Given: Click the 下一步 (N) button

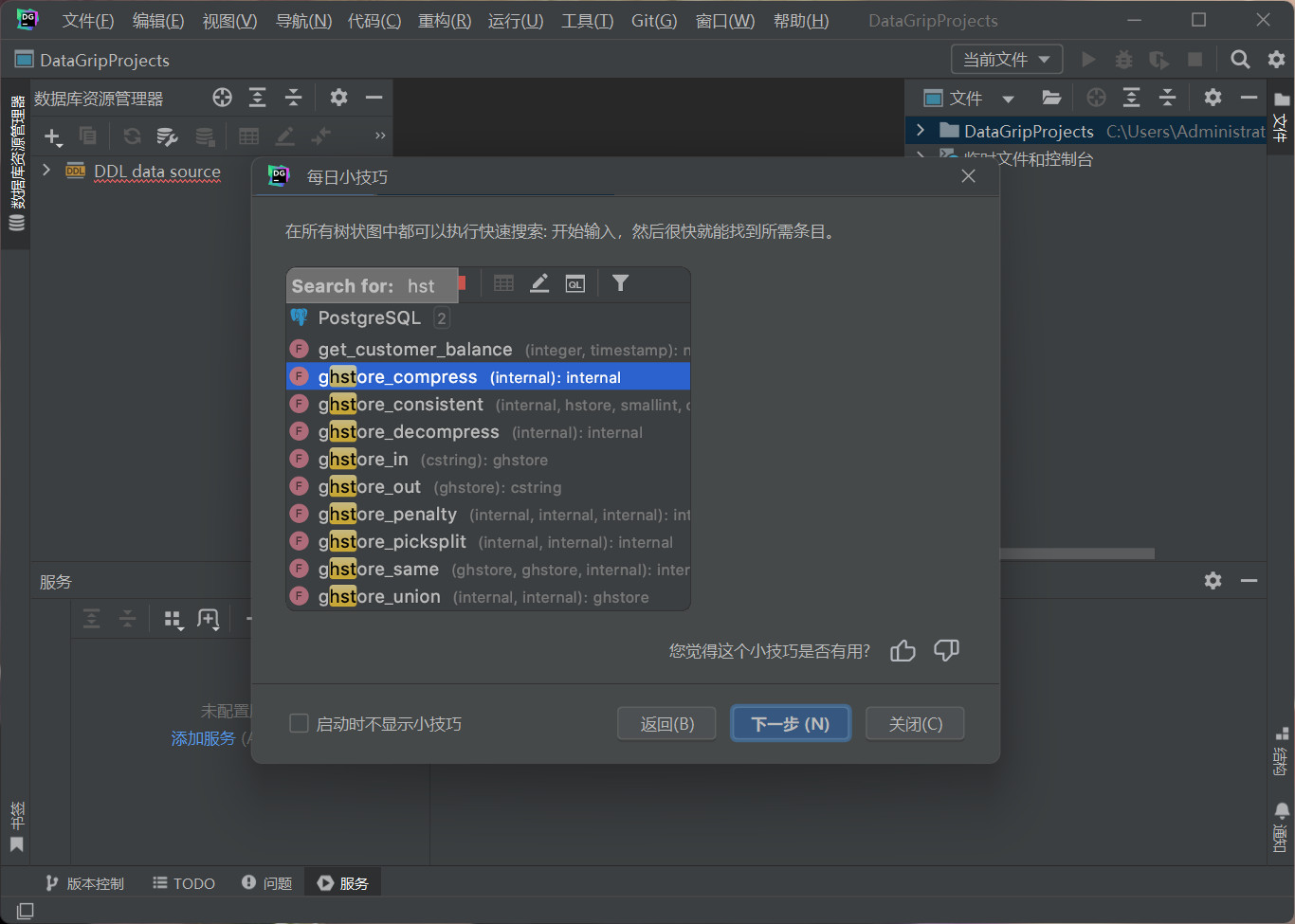Looking at the screenshot, I should pyautogui.click(x=791, y=724).
